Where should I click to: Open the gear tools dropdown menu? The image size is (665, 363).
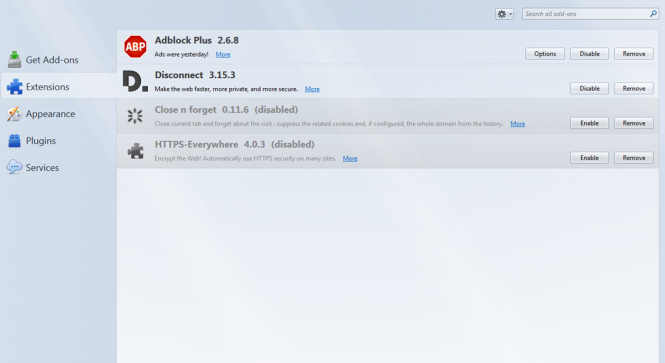click(504, 14)
